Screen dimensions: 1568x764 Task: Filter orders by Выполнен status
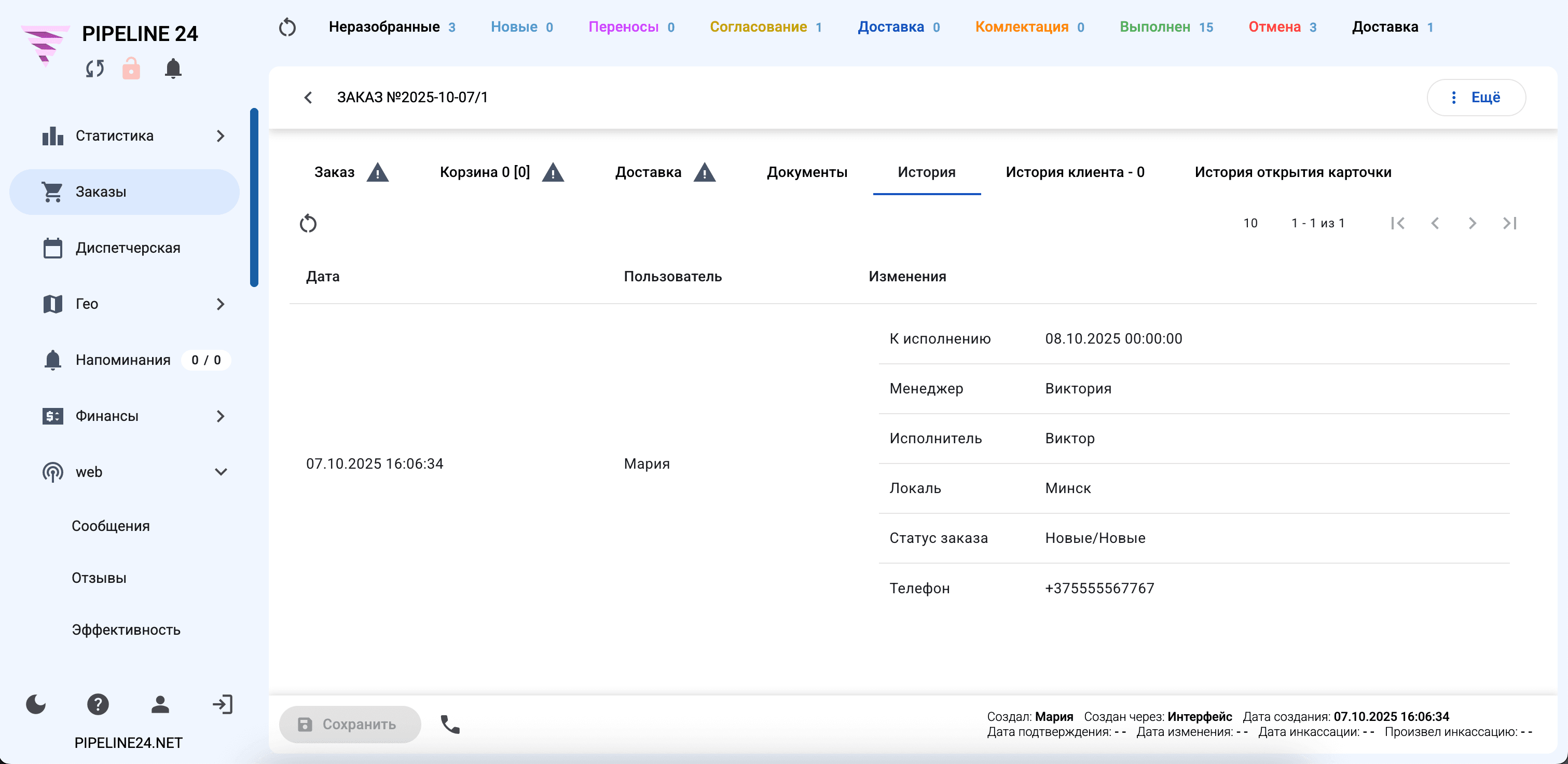(1166, 27)
